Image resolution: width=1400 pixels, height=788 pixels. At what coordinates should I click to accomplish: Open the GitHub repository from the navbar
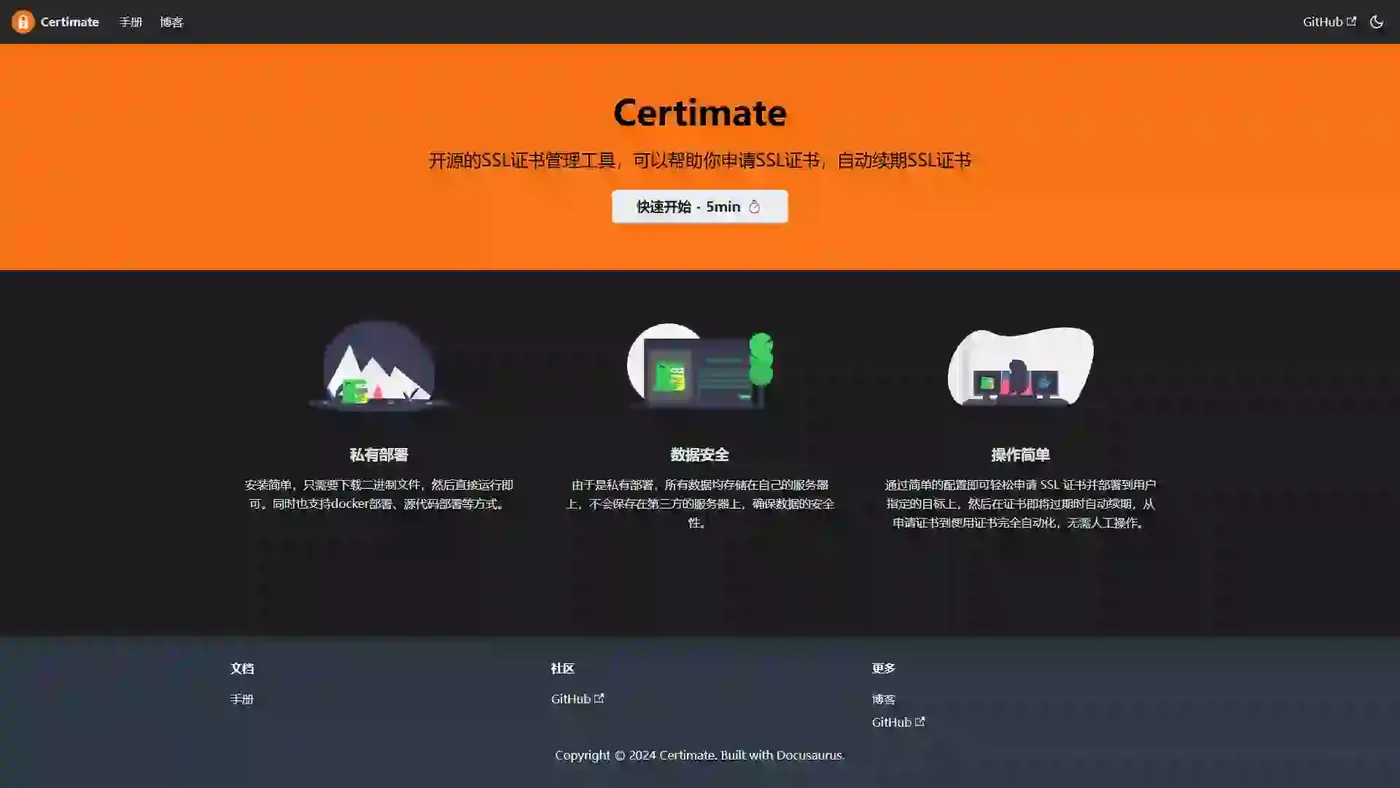coord(1322,20)
